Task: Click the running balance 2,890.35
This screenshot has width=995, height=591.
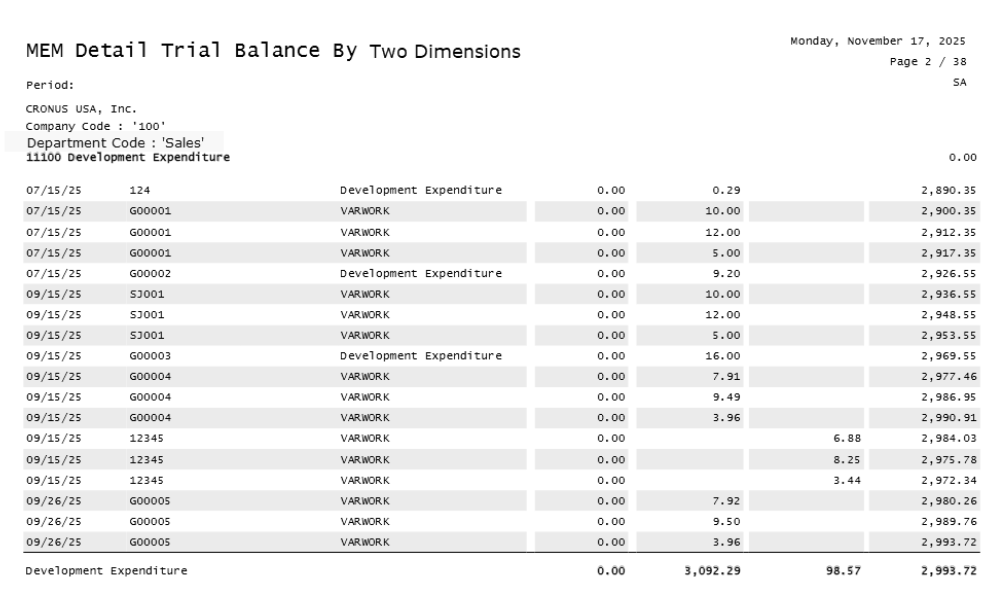Action: (x=949, y=190)
